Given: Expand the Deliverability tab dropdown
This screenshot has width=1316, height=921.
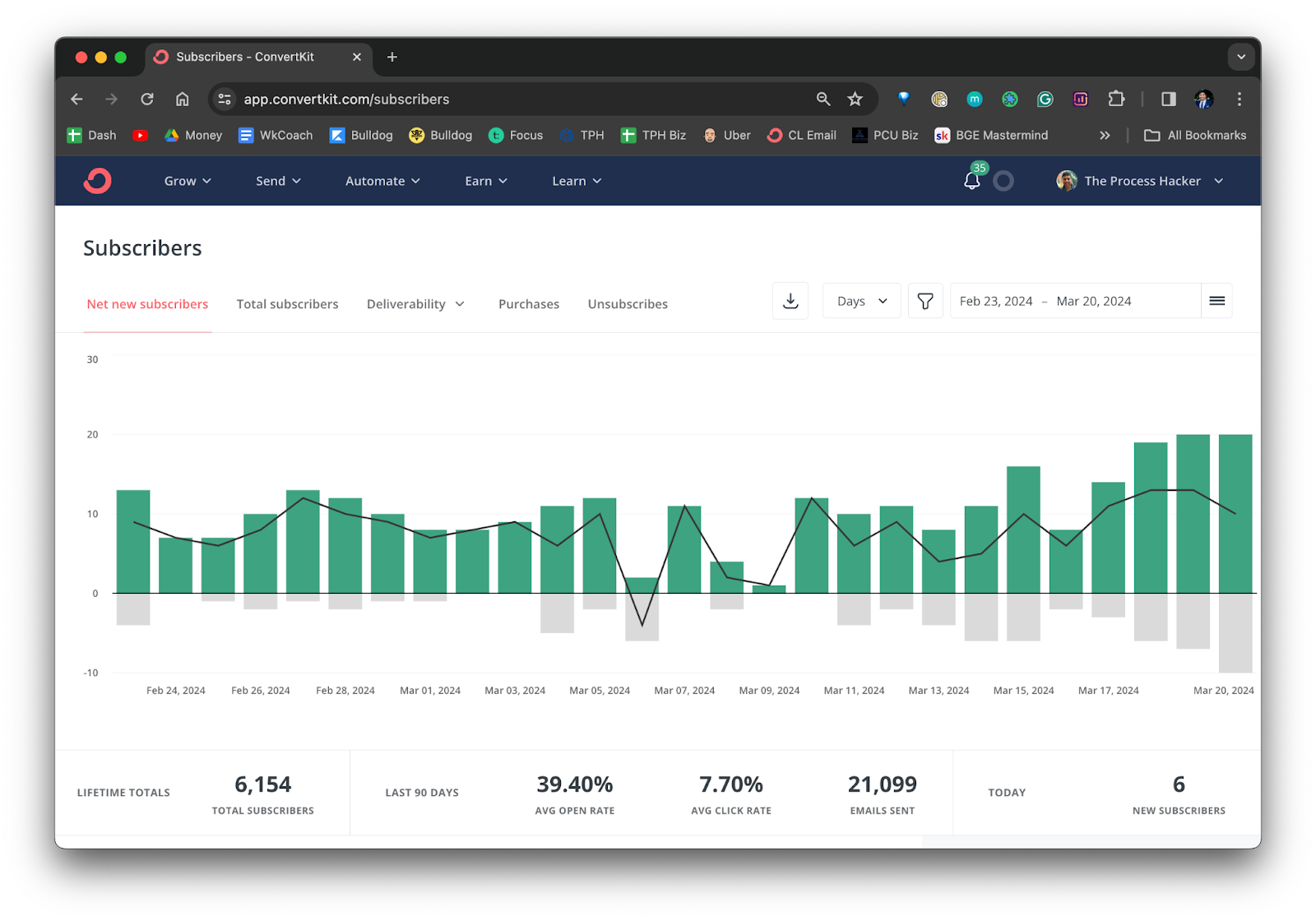Looking at the screenshot, I should (416, 304).
